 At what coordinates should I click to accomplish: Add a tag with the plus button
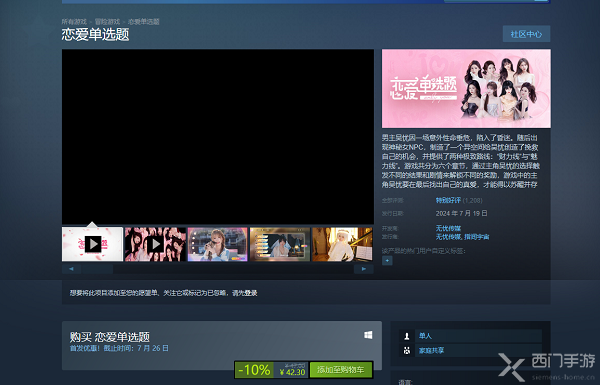(x=387, y=261)
